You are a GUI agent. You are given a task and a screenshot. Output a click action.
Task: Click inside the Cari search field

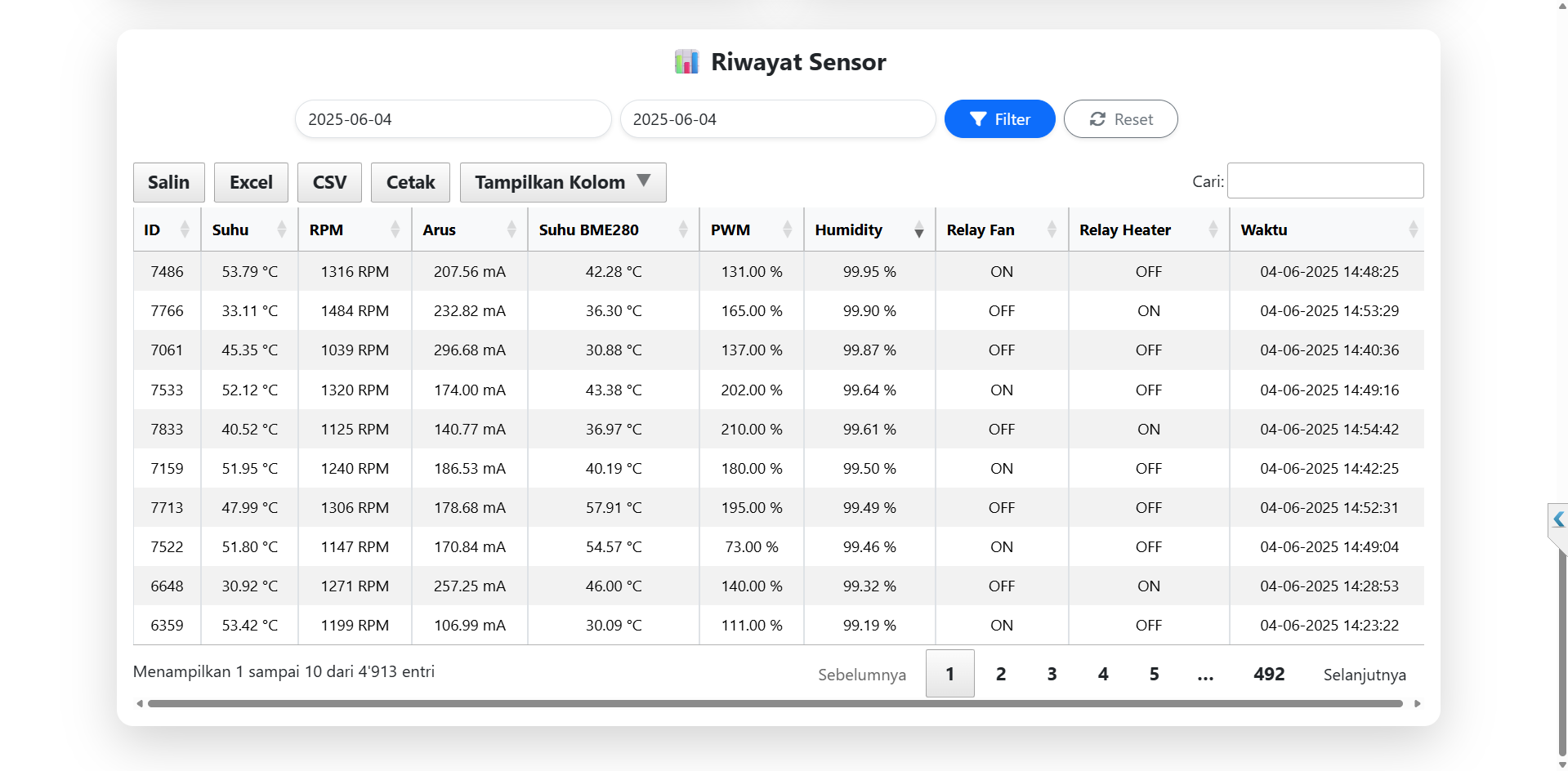tap(1325, 180)
